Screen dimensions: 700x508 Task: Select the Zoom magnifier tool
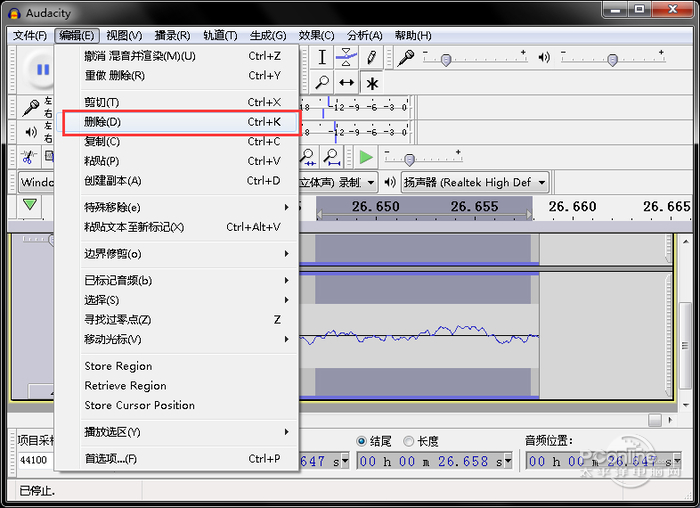tap(322, 82)
